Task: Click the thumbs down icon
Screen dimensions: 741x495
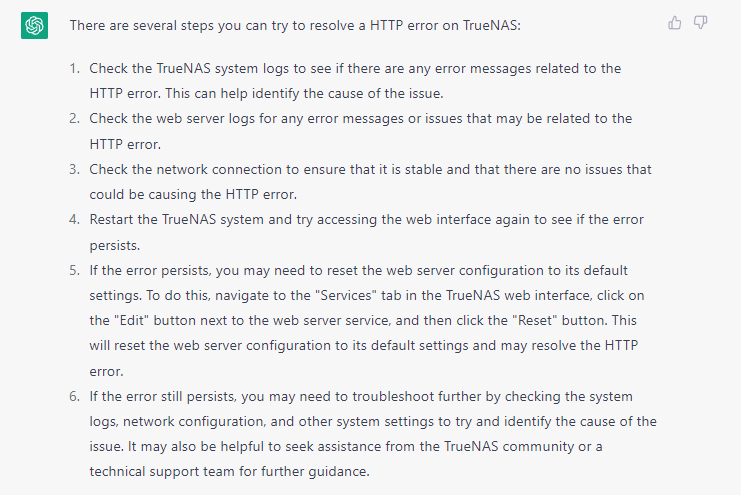Action: [x=700, y=22]
